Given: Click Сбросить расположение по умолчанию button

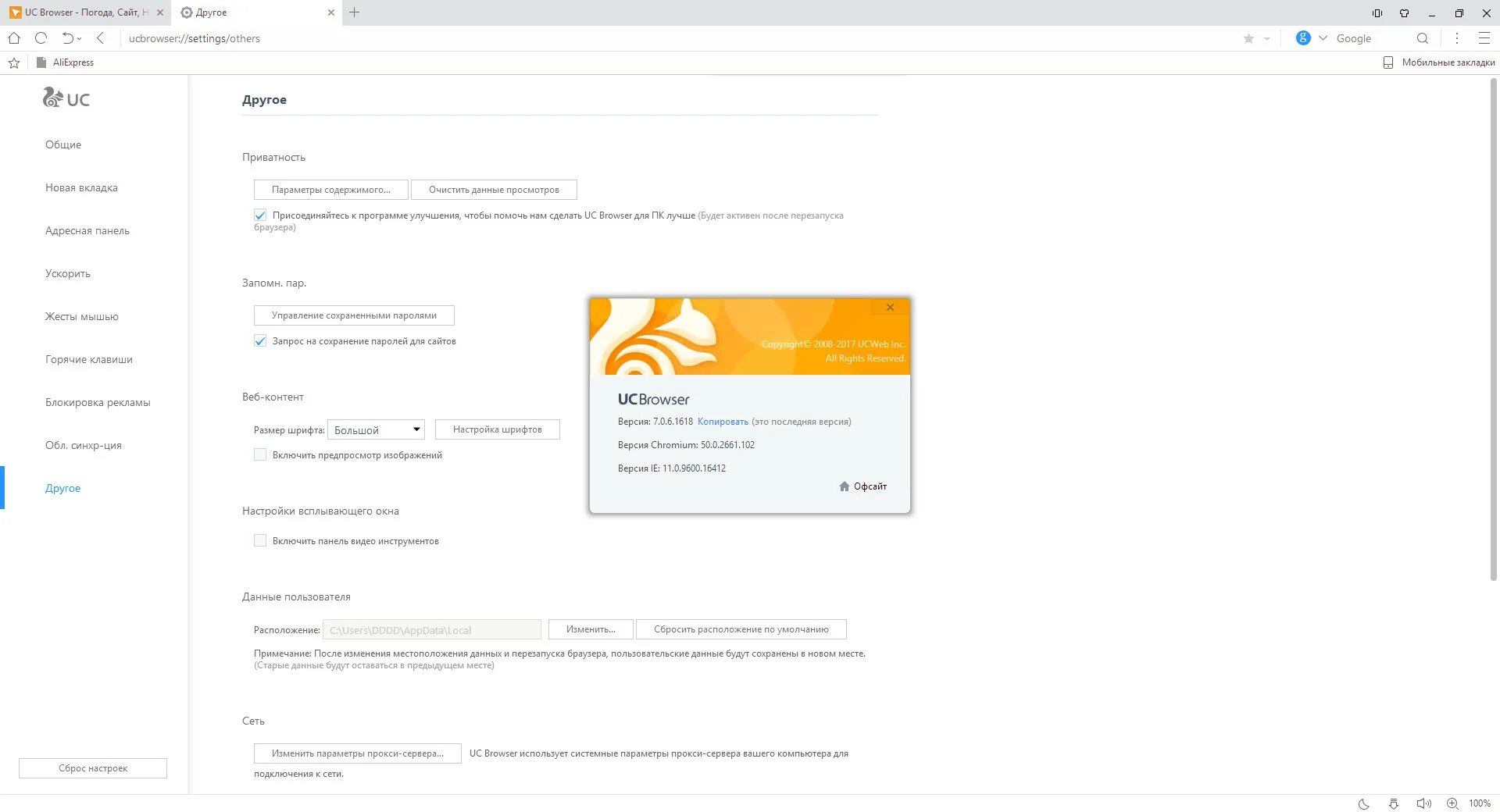Looking at the screenshot, I should point(741,629).
